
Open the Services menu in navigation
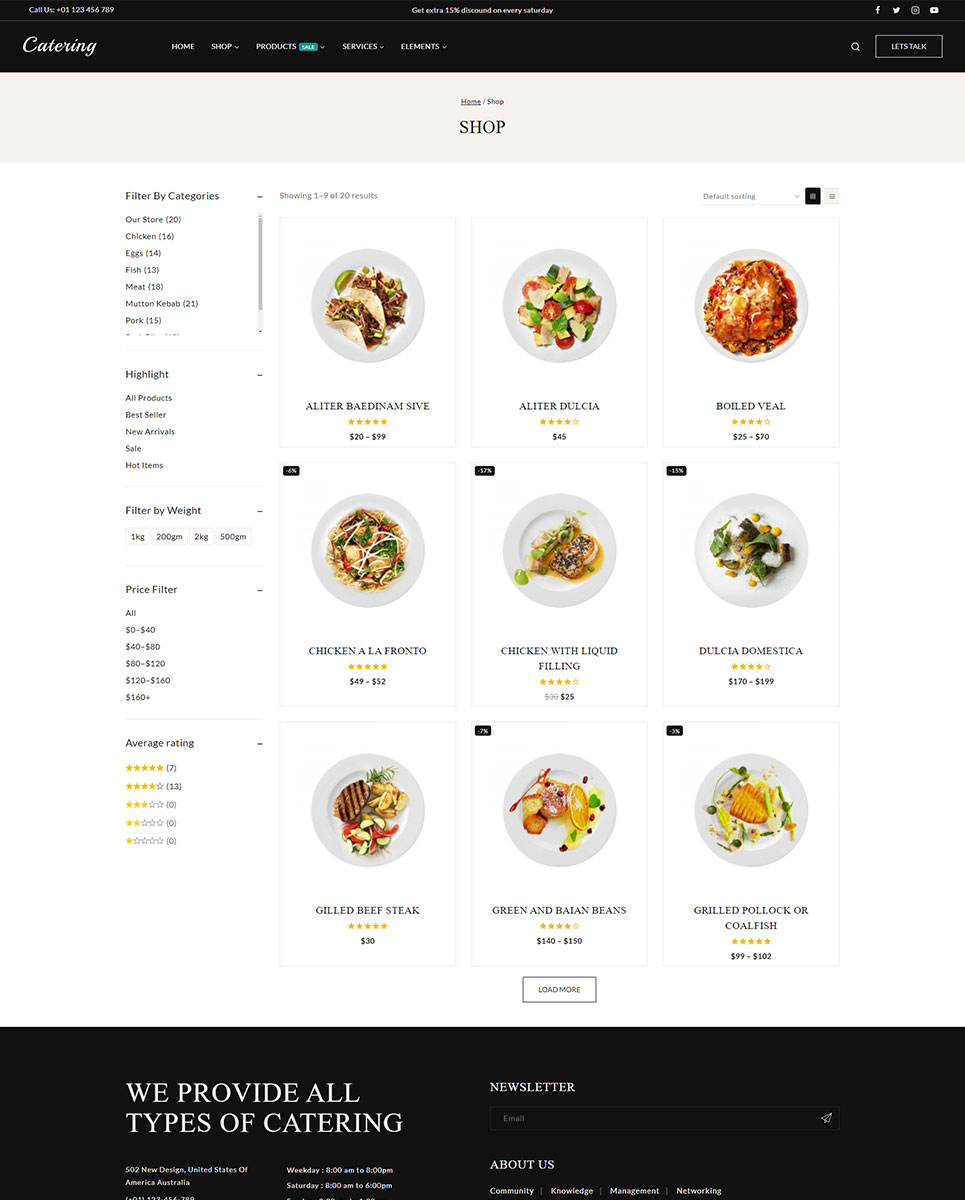(363, 47)
